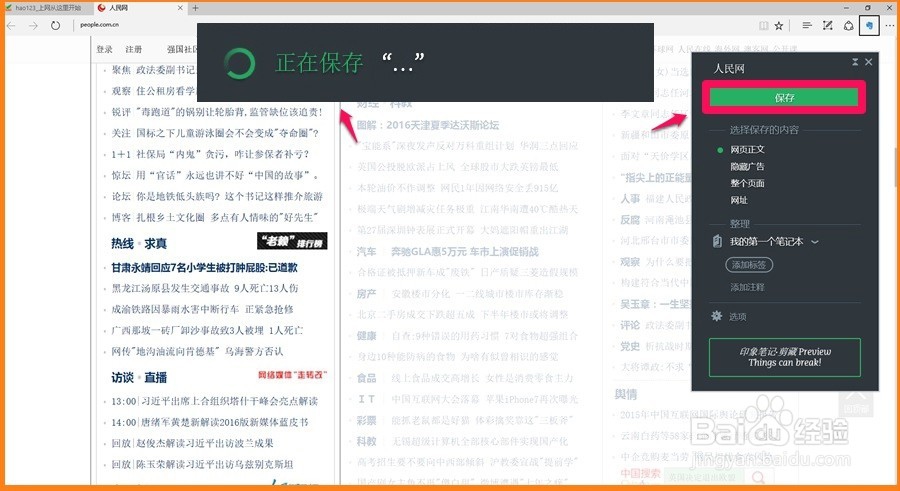Open the Edge Hub icon

[806, 26]
